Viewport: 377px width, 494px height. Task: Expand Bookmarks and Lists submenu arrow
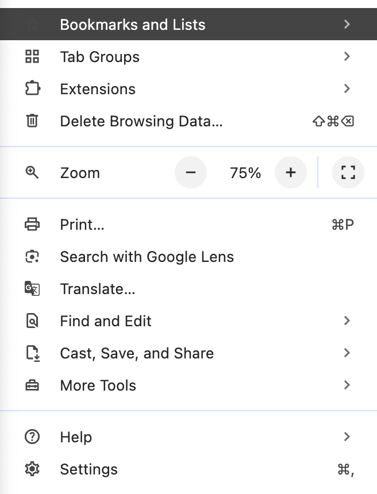(x=347, y=24)
